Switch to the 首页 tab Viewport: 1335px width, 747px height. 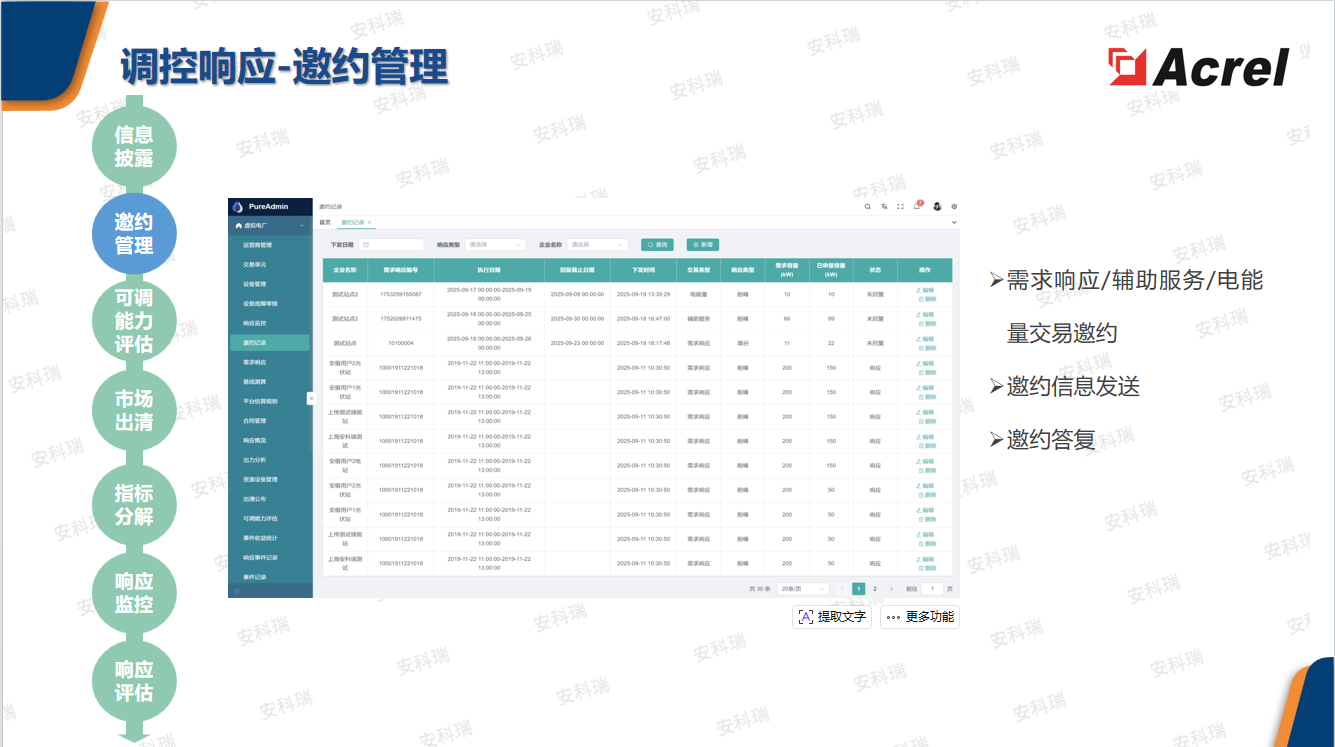coord(325,222)
